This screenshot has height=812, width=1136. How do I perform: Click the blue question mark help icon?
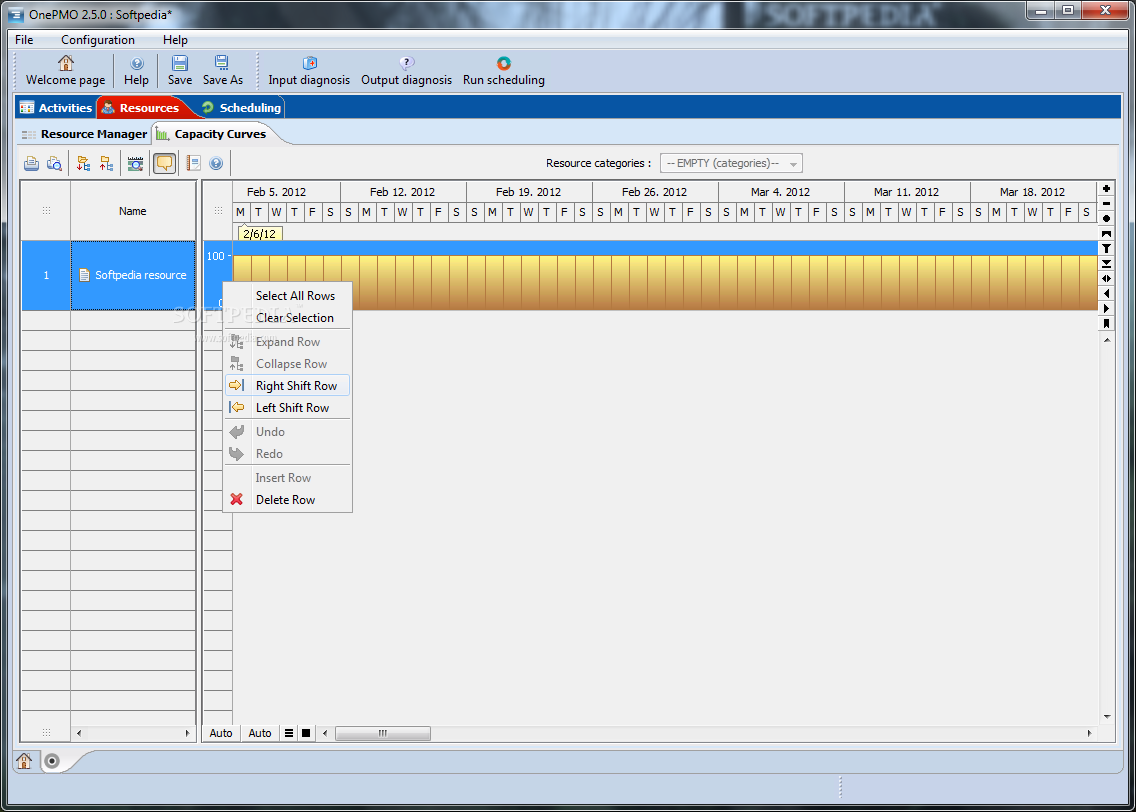pyautogui.click(x=216, y=164)
